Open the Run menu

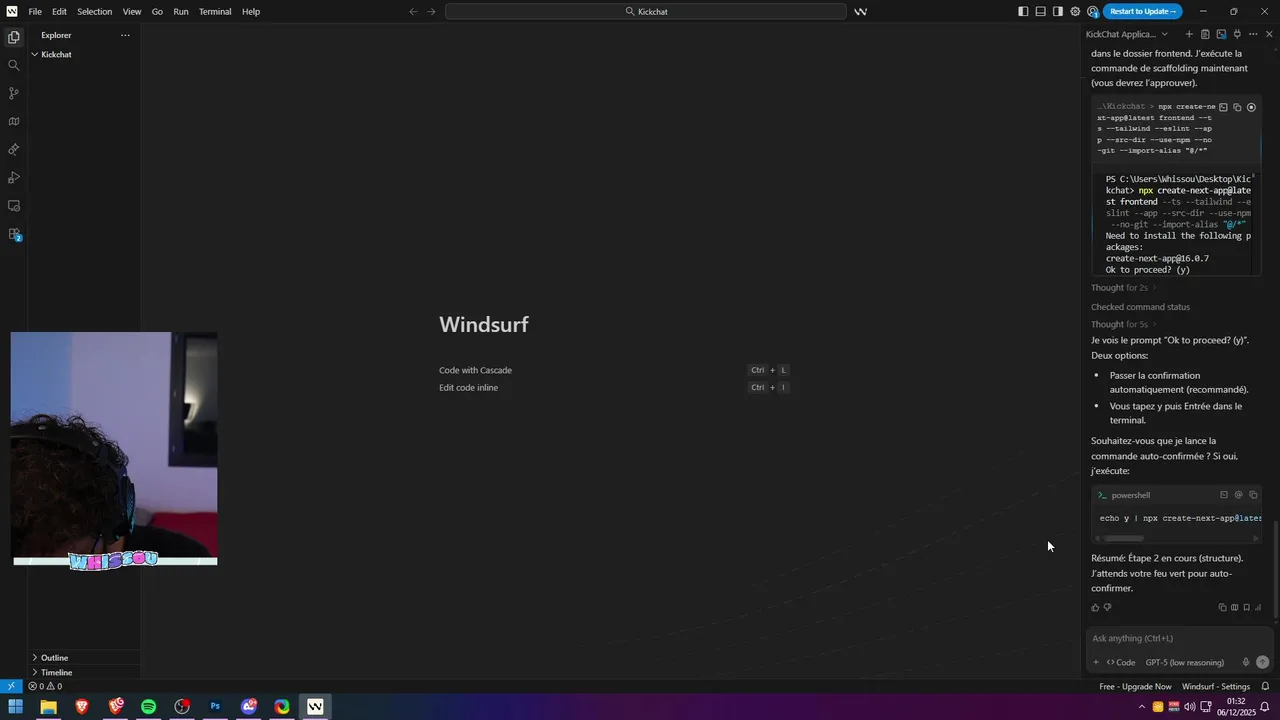181,11
